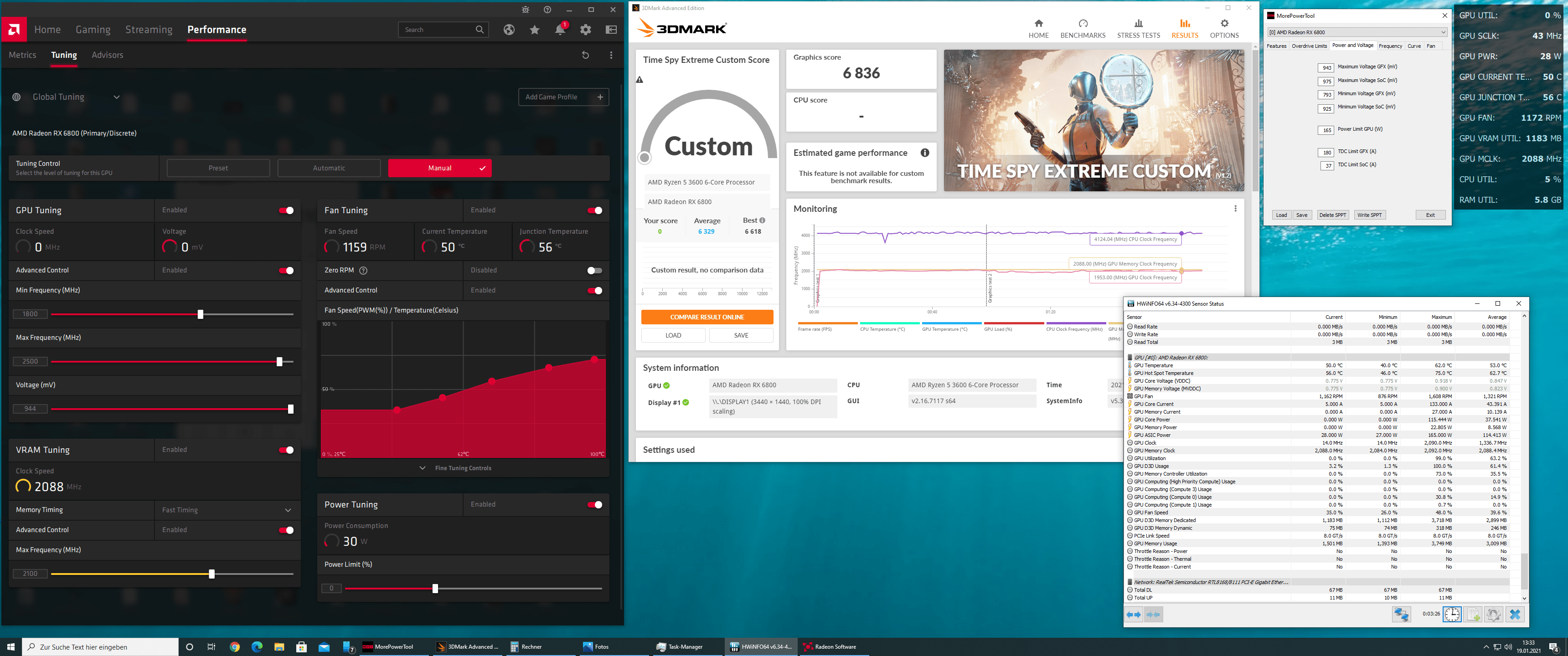
Task: Click the AMD logo in Radeon Software
Action: [13, 29]
